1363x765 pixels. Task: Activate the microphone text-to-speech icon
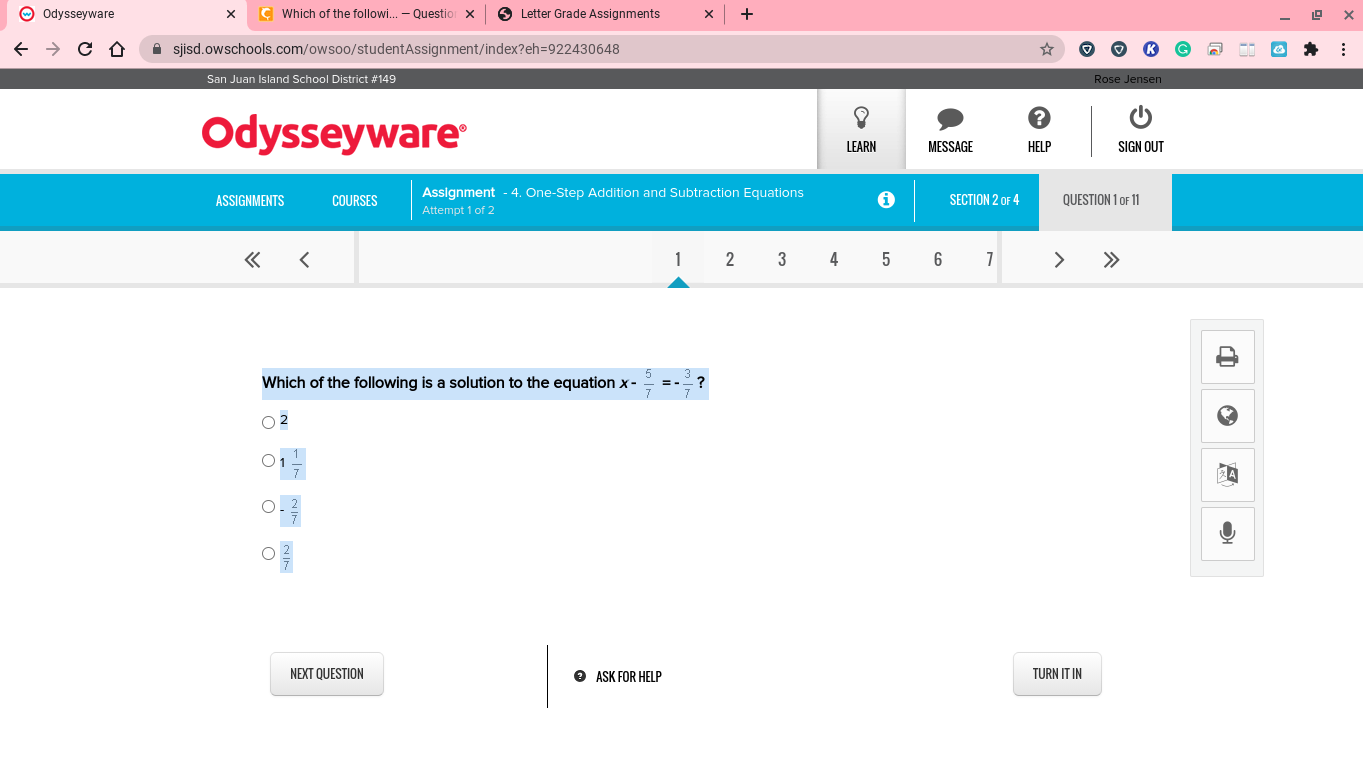point(1227,534)
